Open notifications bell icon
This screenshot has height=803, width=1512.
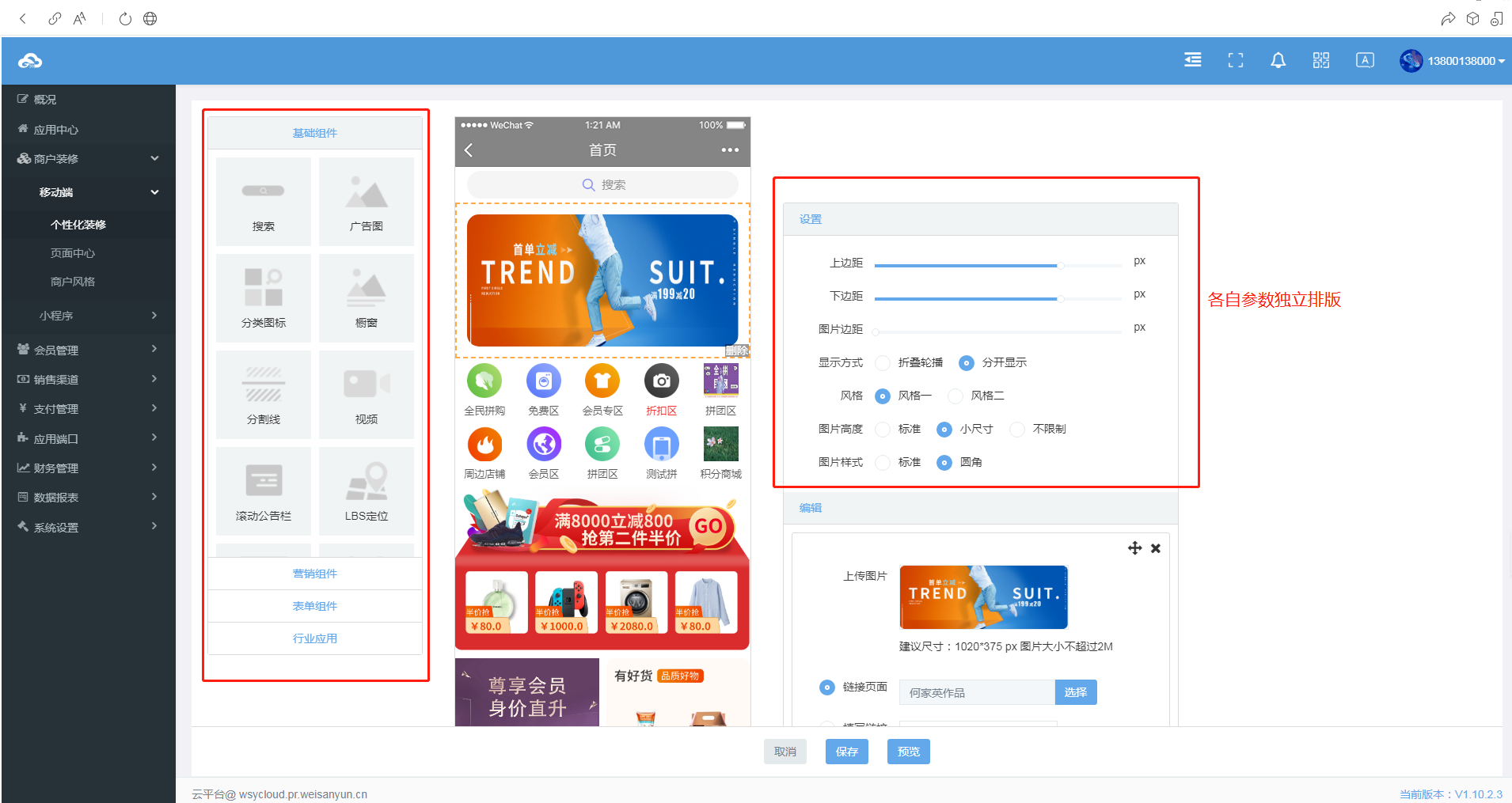click(x=1278, y=60)
